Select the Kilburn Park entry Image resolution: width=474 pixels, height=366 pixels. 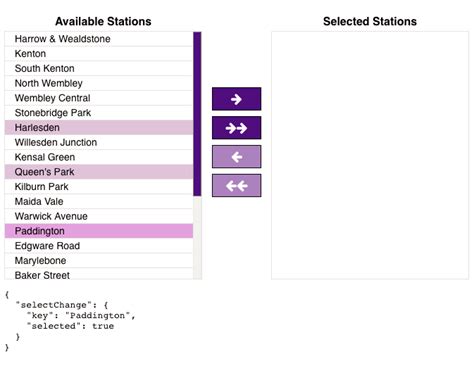tap(99, 187)
